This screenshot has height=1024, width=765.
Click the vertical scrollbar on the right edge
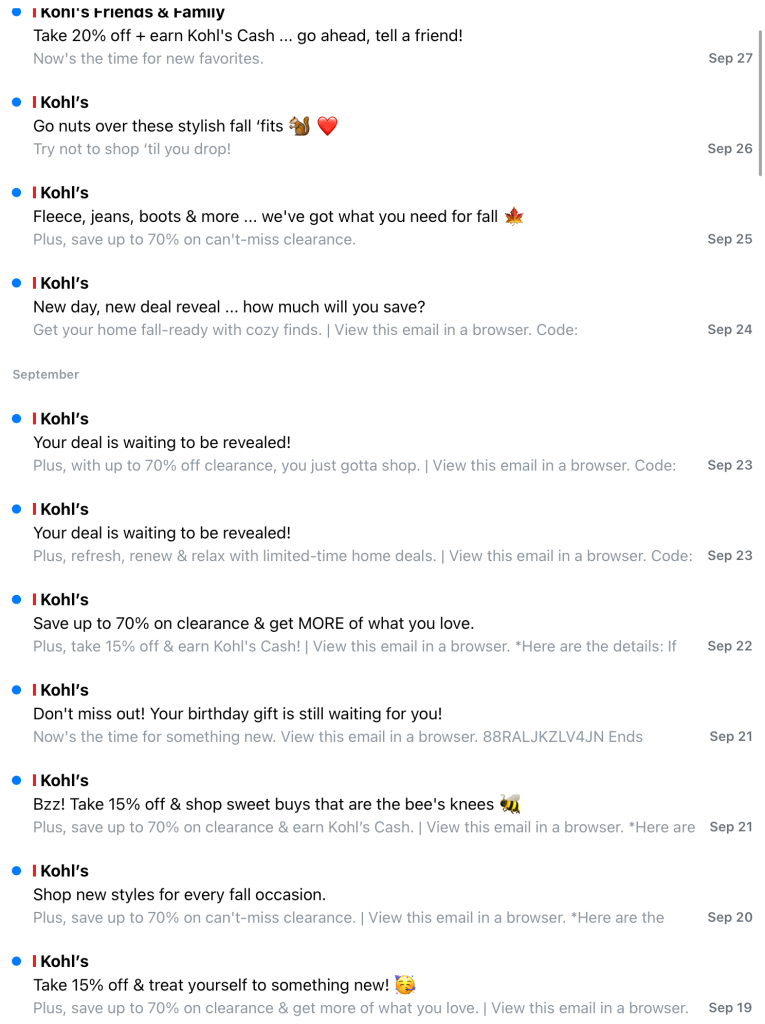pyautogui.click(x=760, y=100)
